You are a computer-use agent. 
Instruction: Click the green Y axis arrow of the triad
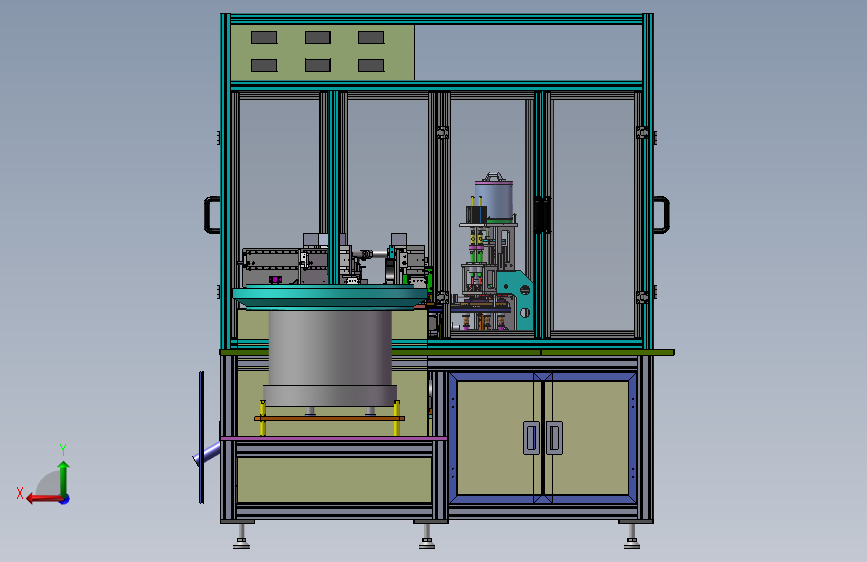(64, 478)
